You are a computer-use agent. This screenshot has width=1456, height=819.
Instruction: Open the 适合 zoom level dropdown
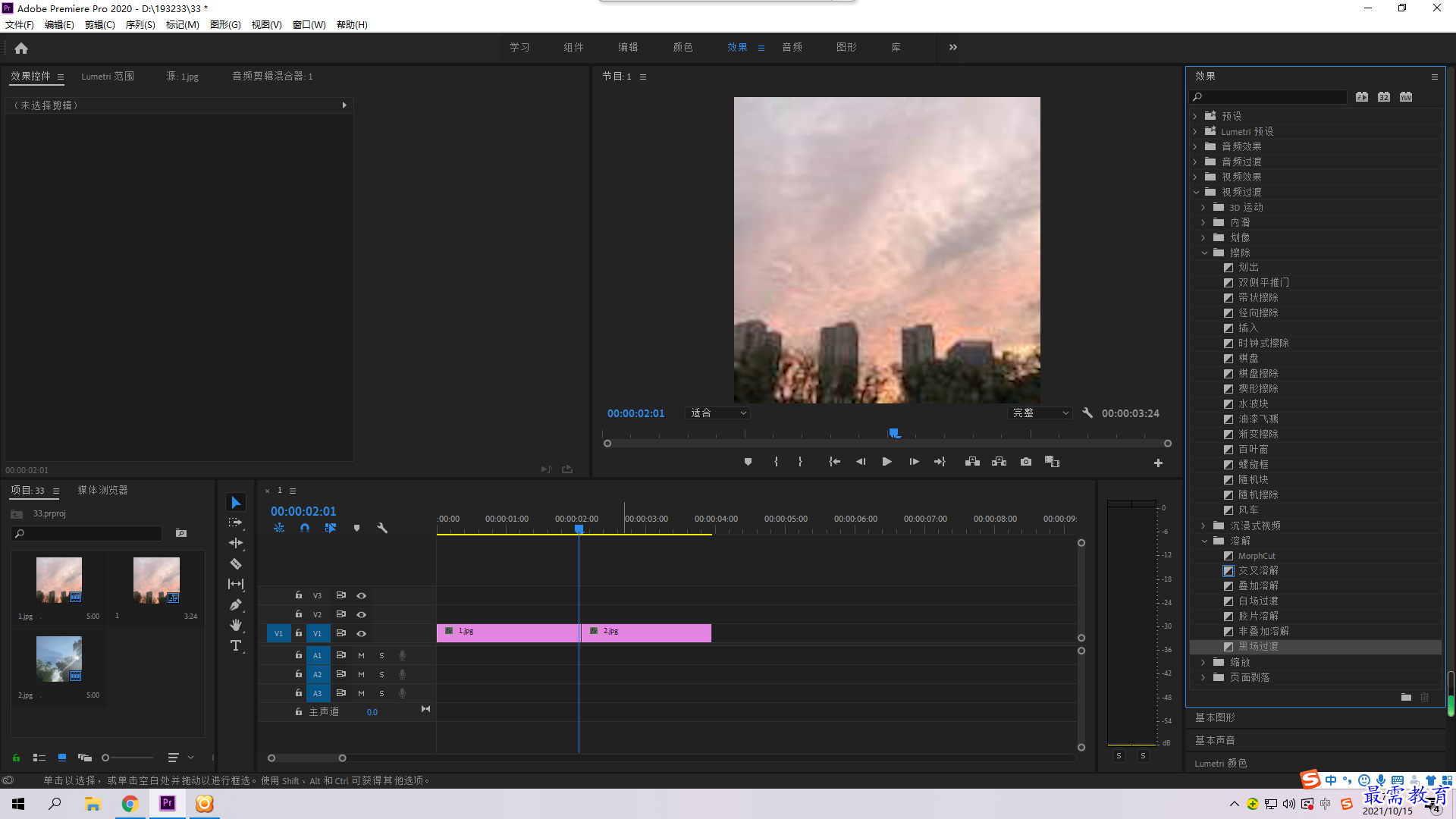point(717,413)
